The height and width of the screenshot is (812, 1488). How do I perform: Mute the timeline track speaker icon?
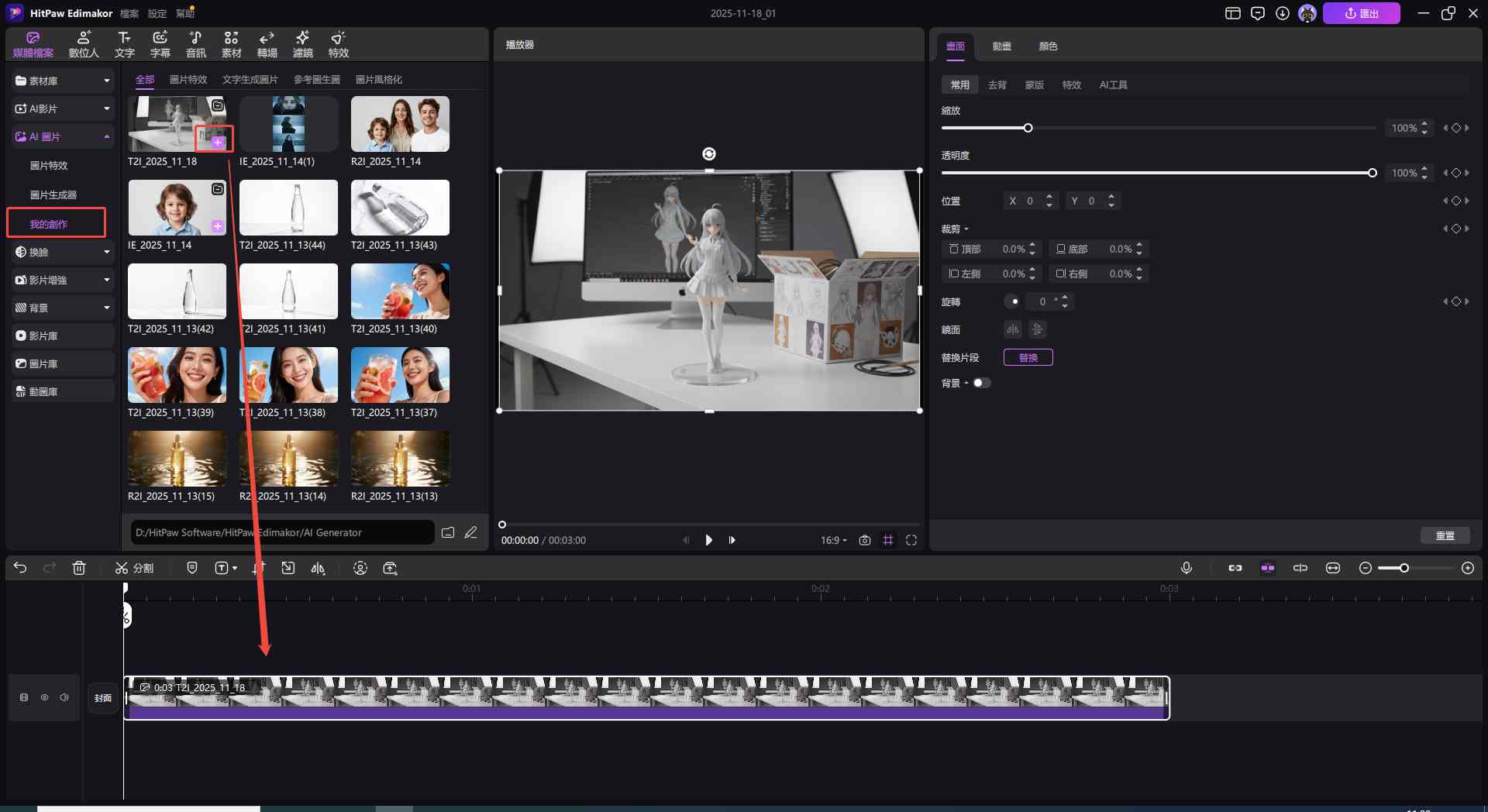[x=64, y=697]
